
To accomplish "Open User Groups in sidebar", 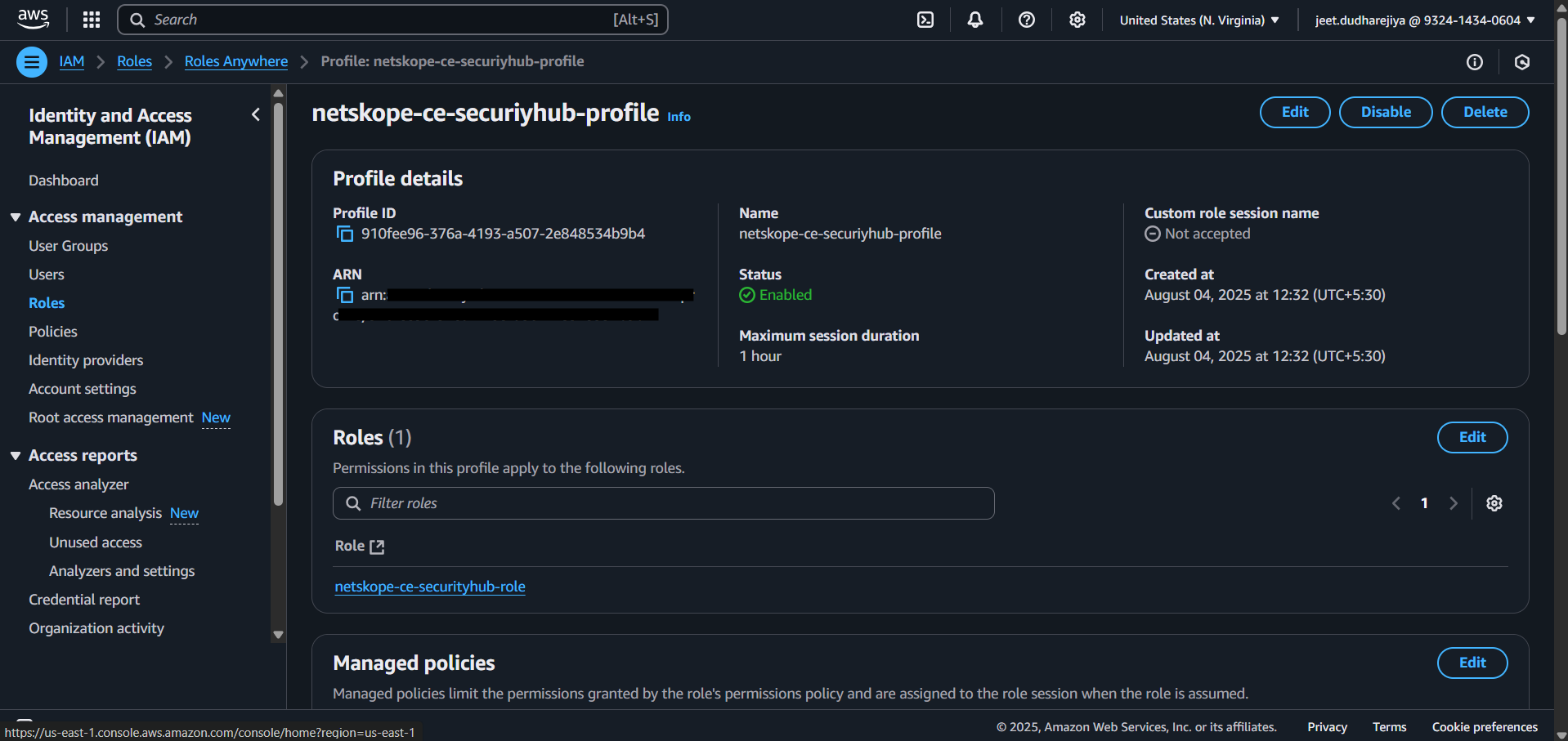I will click(69, 246).
